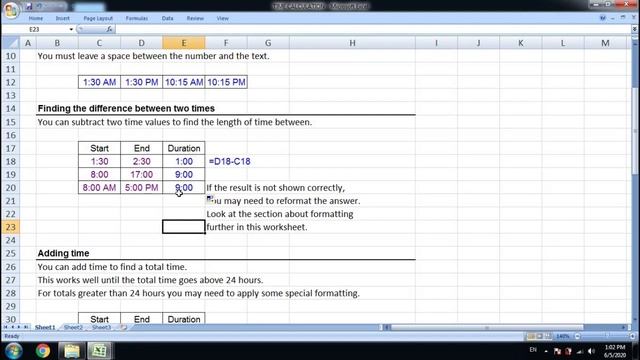Select the Duration header in row 17
The image size is (640, 360).
coord(184,148)
